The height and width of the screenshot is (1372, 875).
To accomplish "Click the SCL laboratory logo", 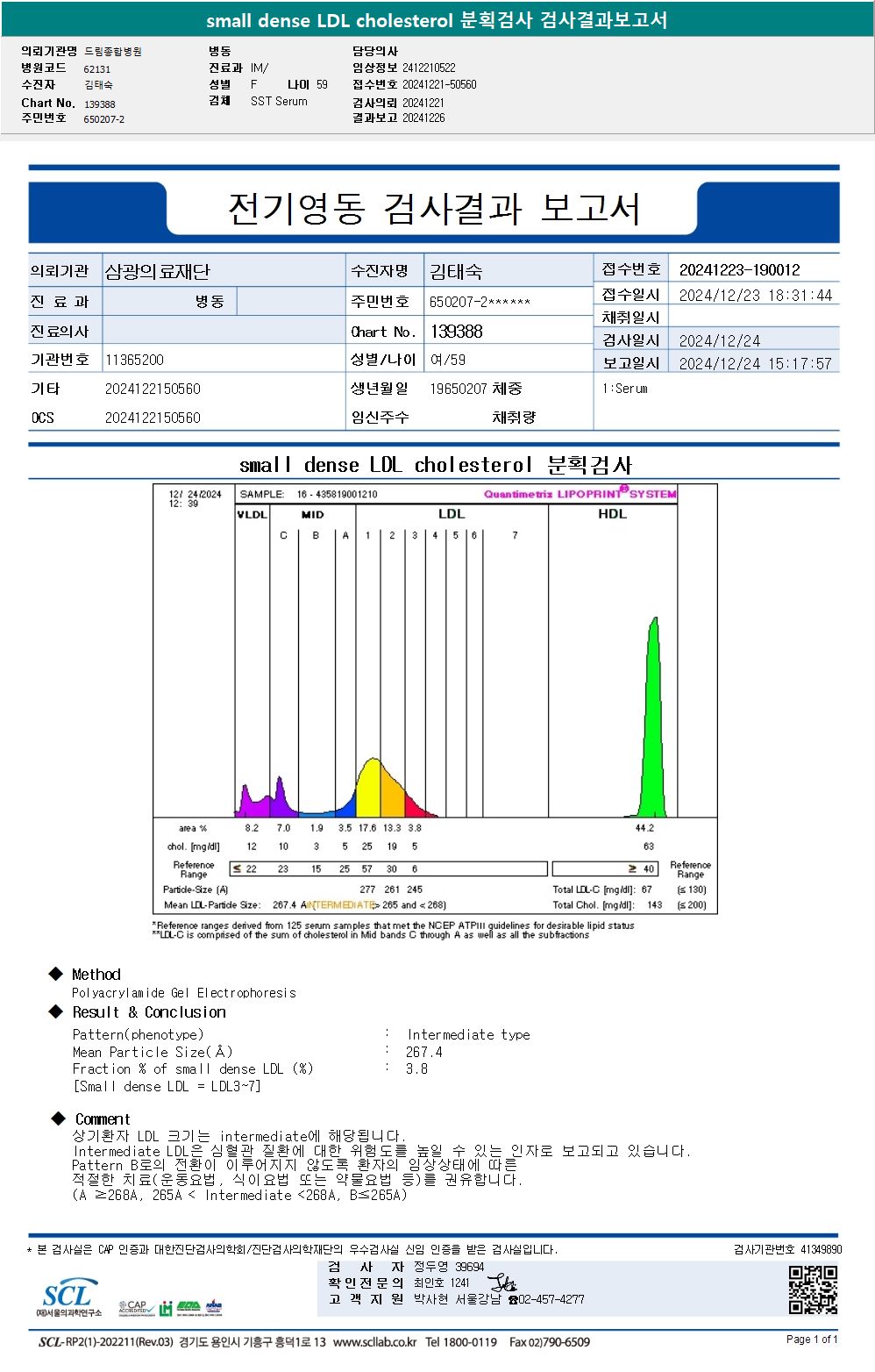I will tap(68, 1297).
